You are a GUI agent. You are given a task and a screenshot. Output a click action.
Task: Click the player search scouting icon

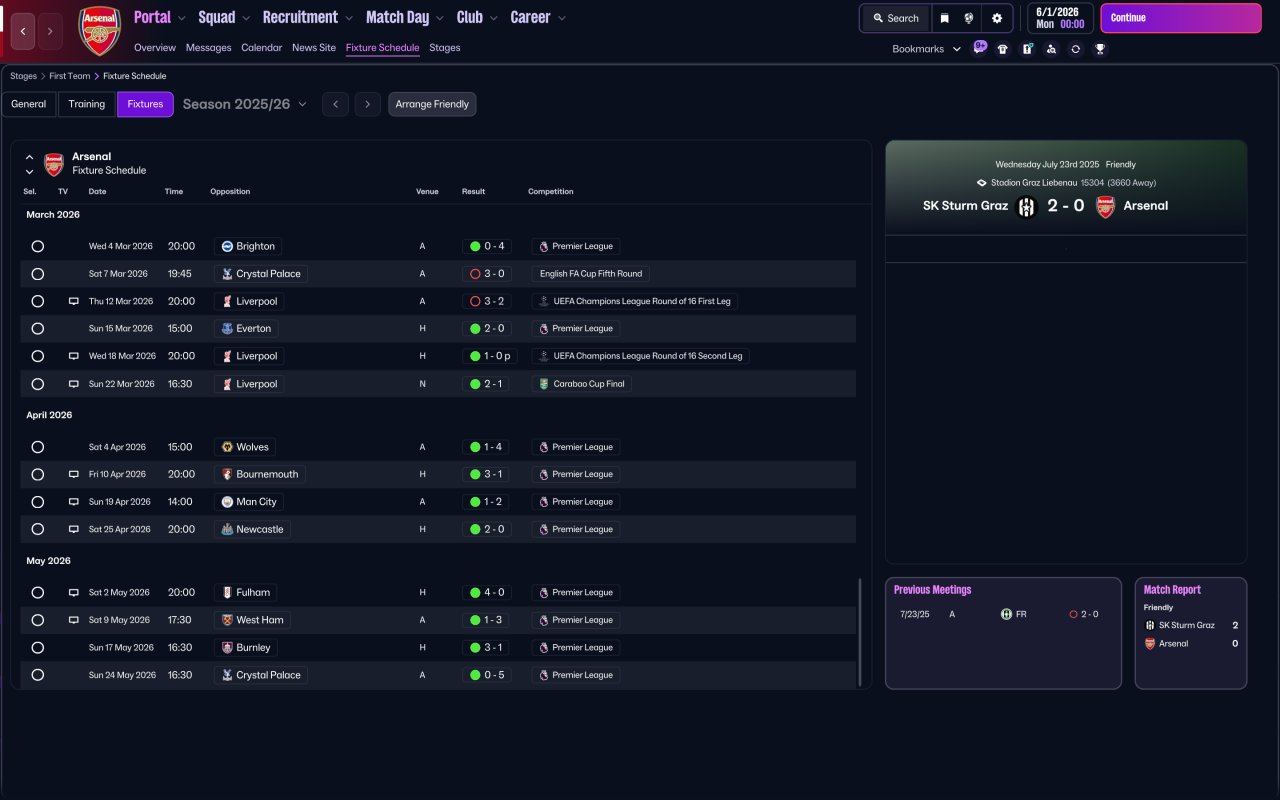1051,49
